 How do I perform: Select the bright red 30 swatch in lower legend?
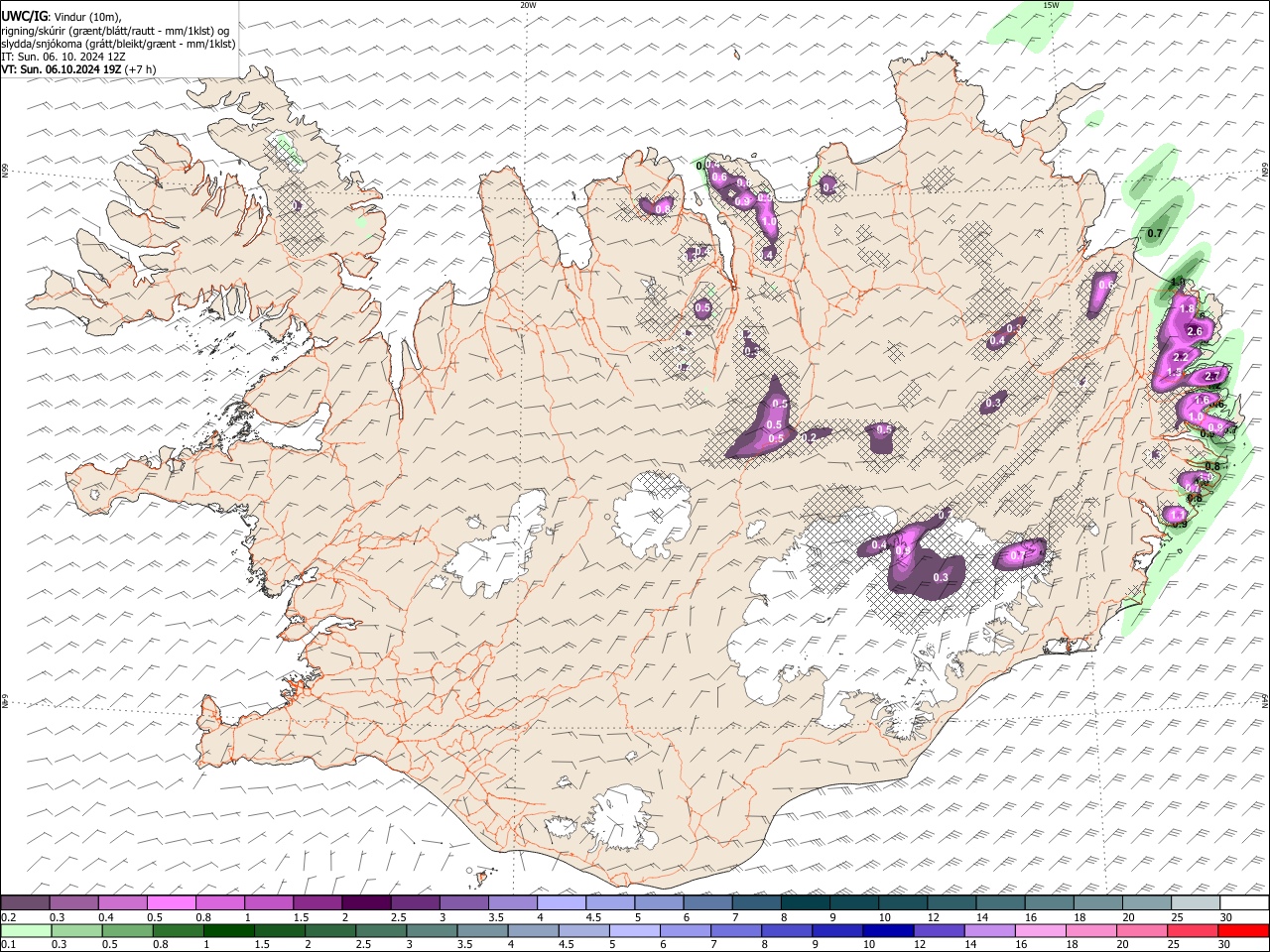[1243, 930]
